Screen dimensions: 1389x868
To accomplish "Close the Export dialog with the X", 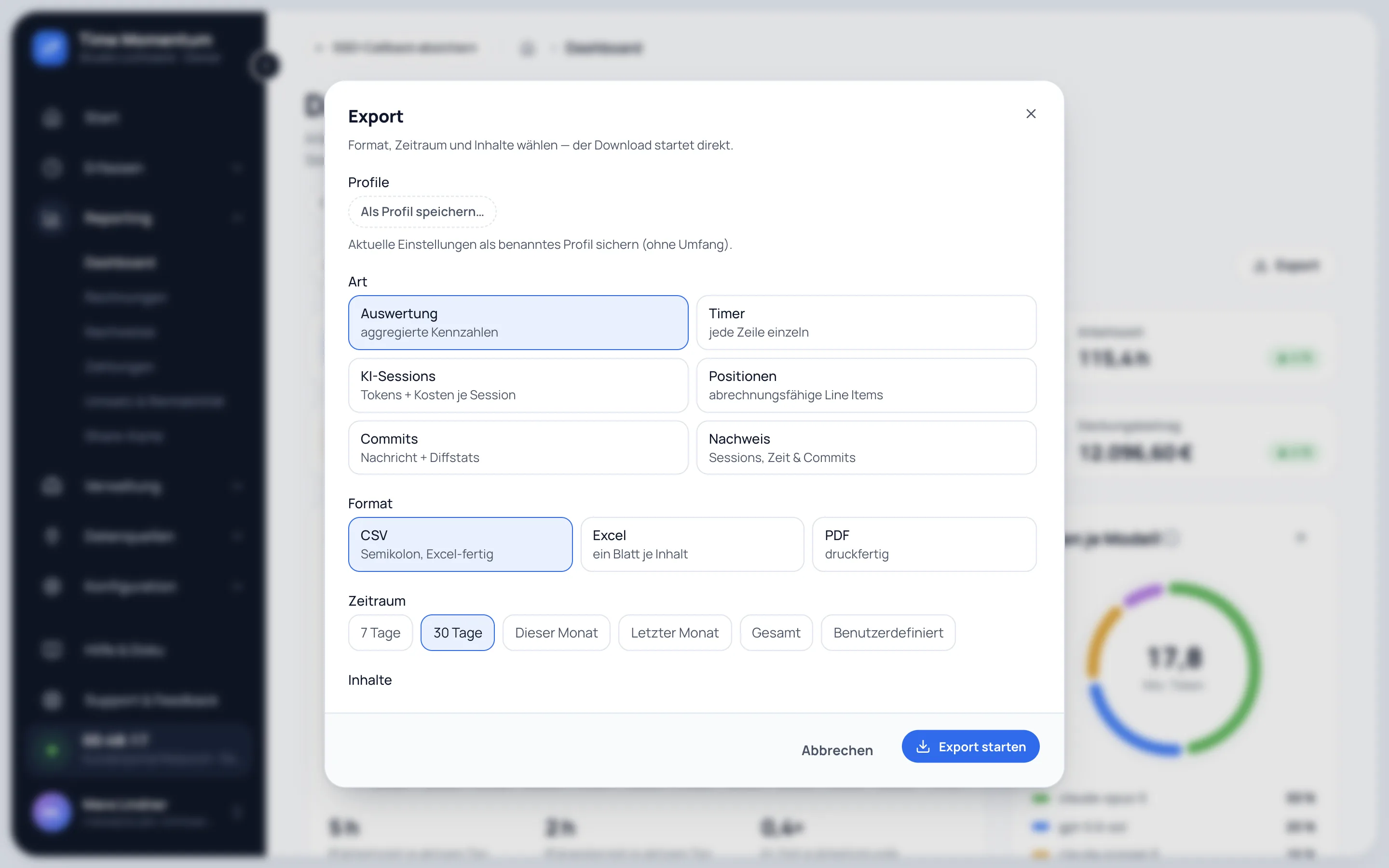I will click(x=1031, y=114).
